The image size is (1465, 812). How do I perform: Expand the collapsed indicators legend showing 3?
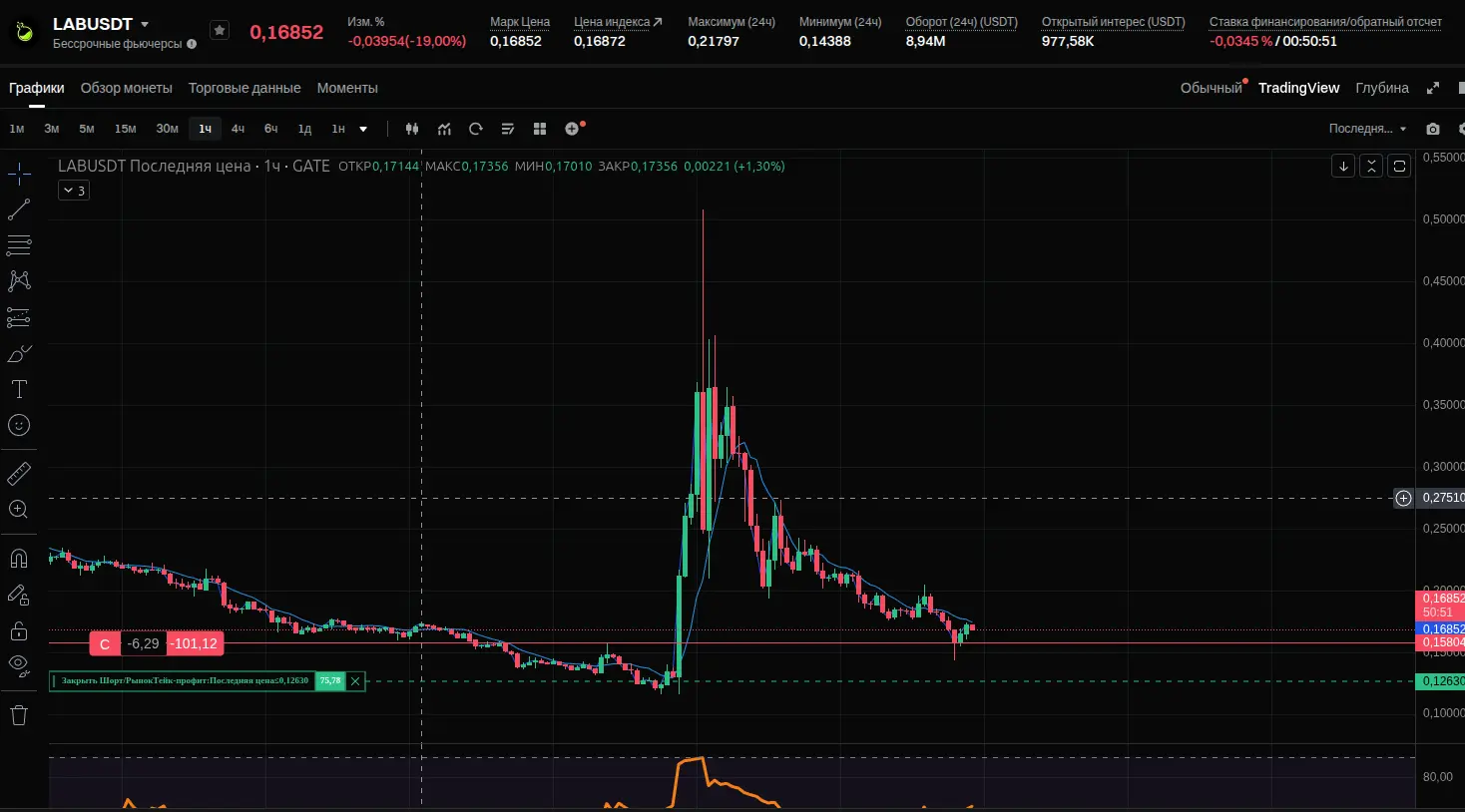pyautogui.click(x=74, y=191)
